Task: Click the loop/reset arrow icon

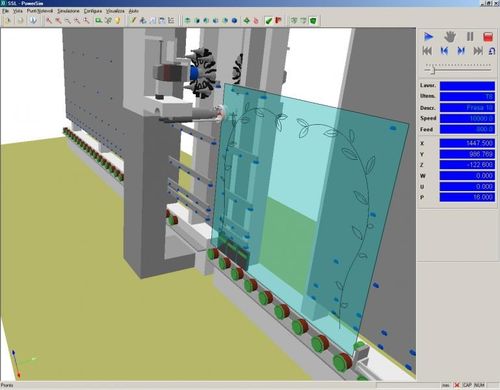Action: point(492,51)
